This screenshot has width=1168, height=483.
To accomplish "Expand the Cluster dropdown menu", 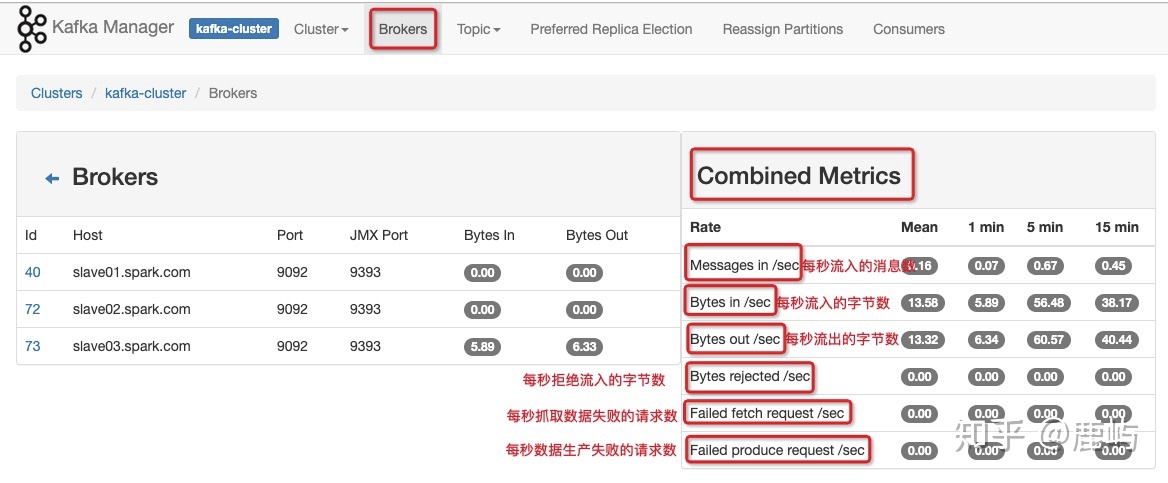I will (321, 29).
